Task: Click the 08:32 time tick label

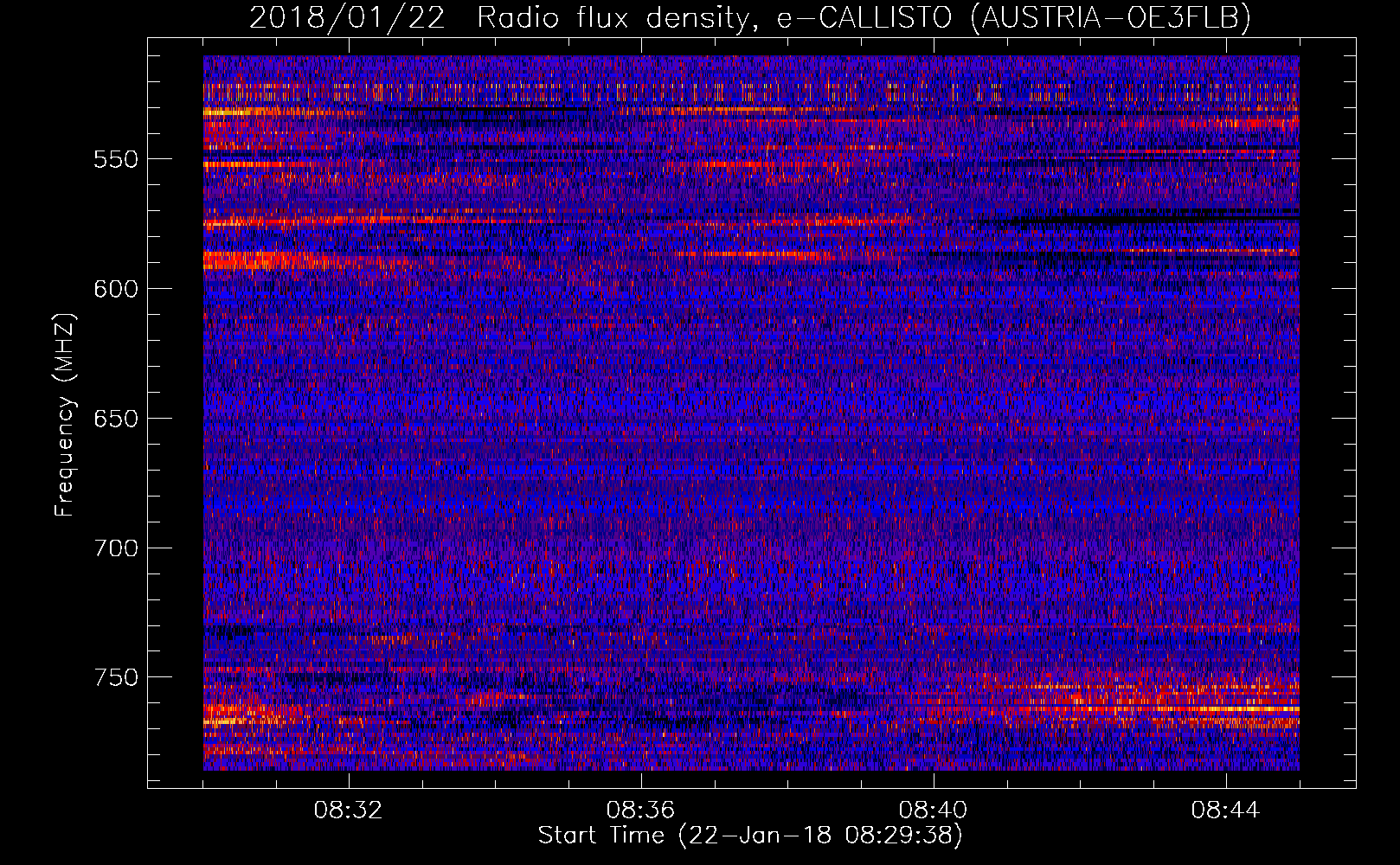Action: coord(348,811)
